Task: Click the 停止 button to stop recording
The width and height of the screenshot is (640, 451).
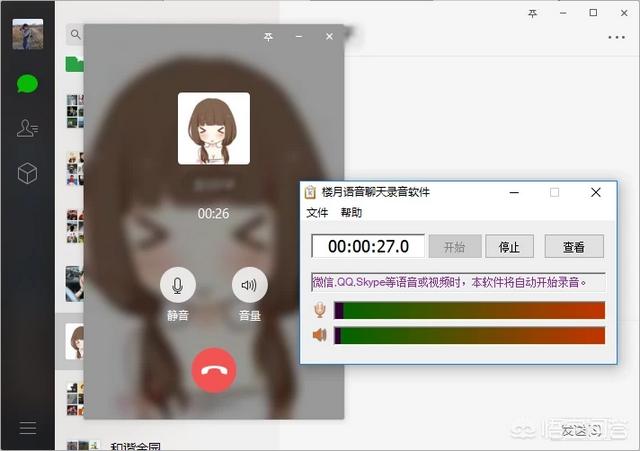Action: click(510, 246)
